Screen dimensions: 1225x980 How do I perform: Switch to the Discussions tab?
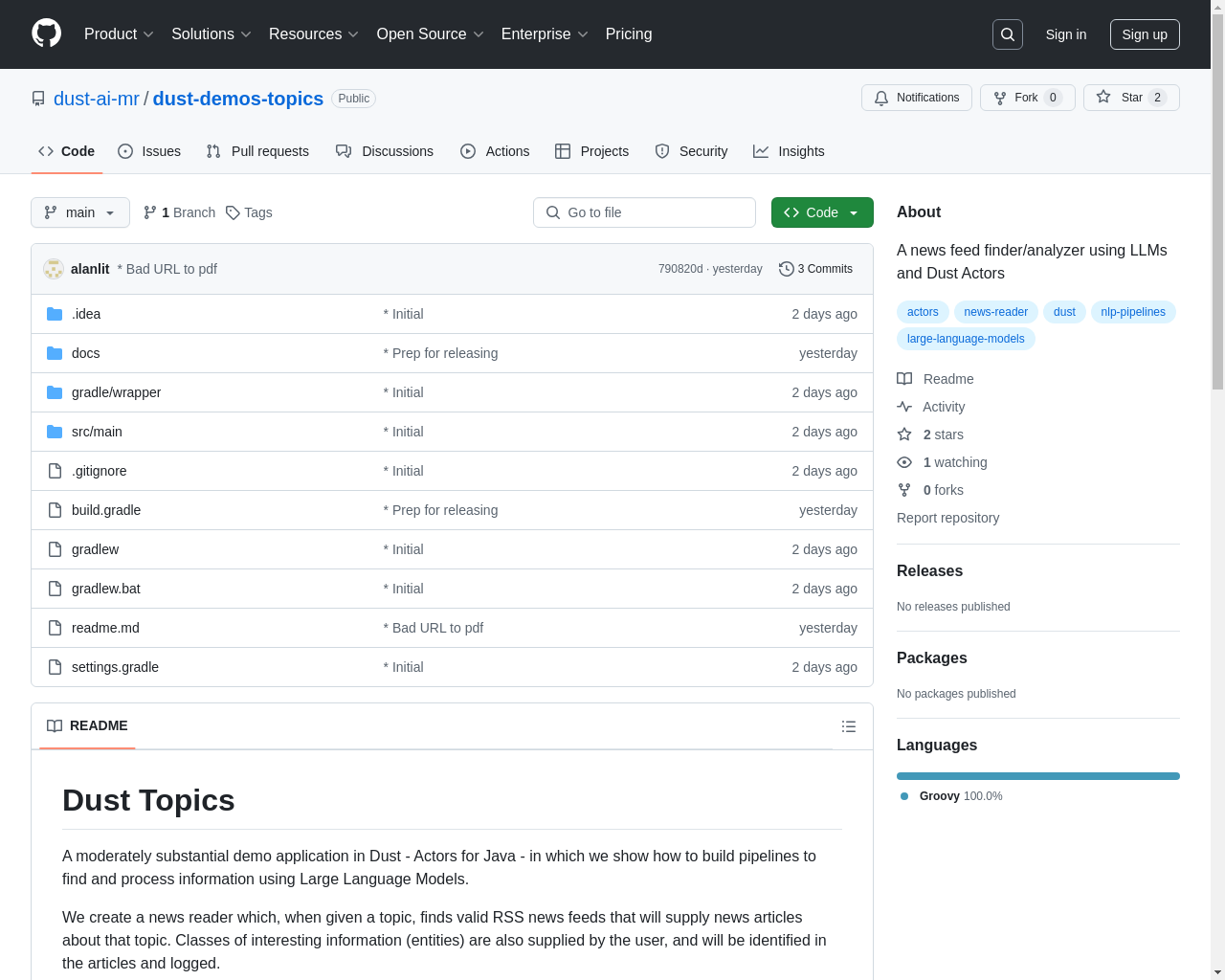pos(385,151)
